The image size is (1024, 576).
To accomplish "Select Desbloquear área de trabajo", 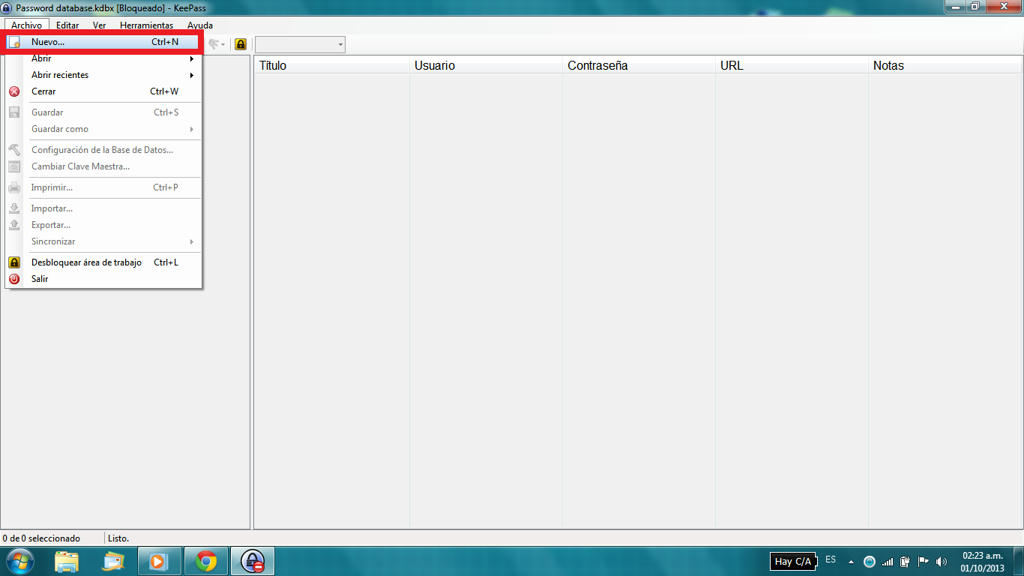I will pos(104,263).
